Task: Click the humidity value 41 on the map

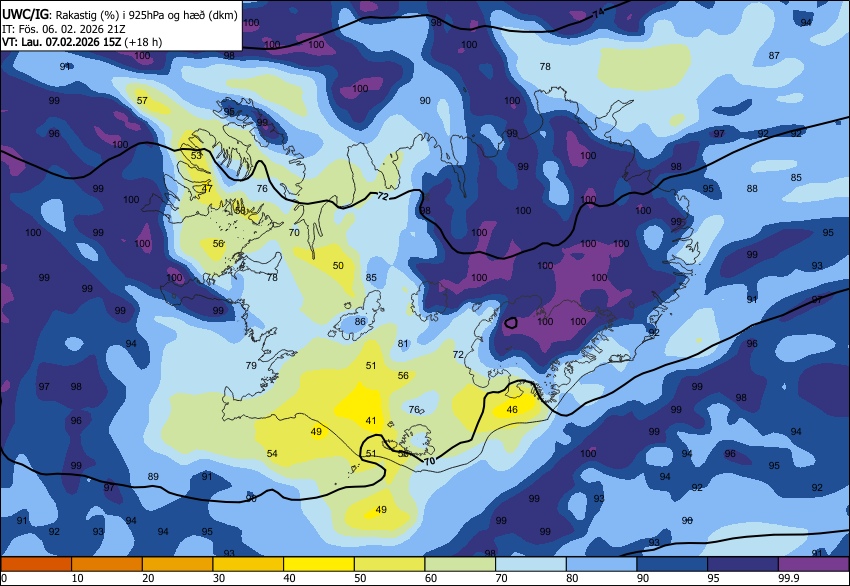Action: pyautogui.click(x=371, y=421)
